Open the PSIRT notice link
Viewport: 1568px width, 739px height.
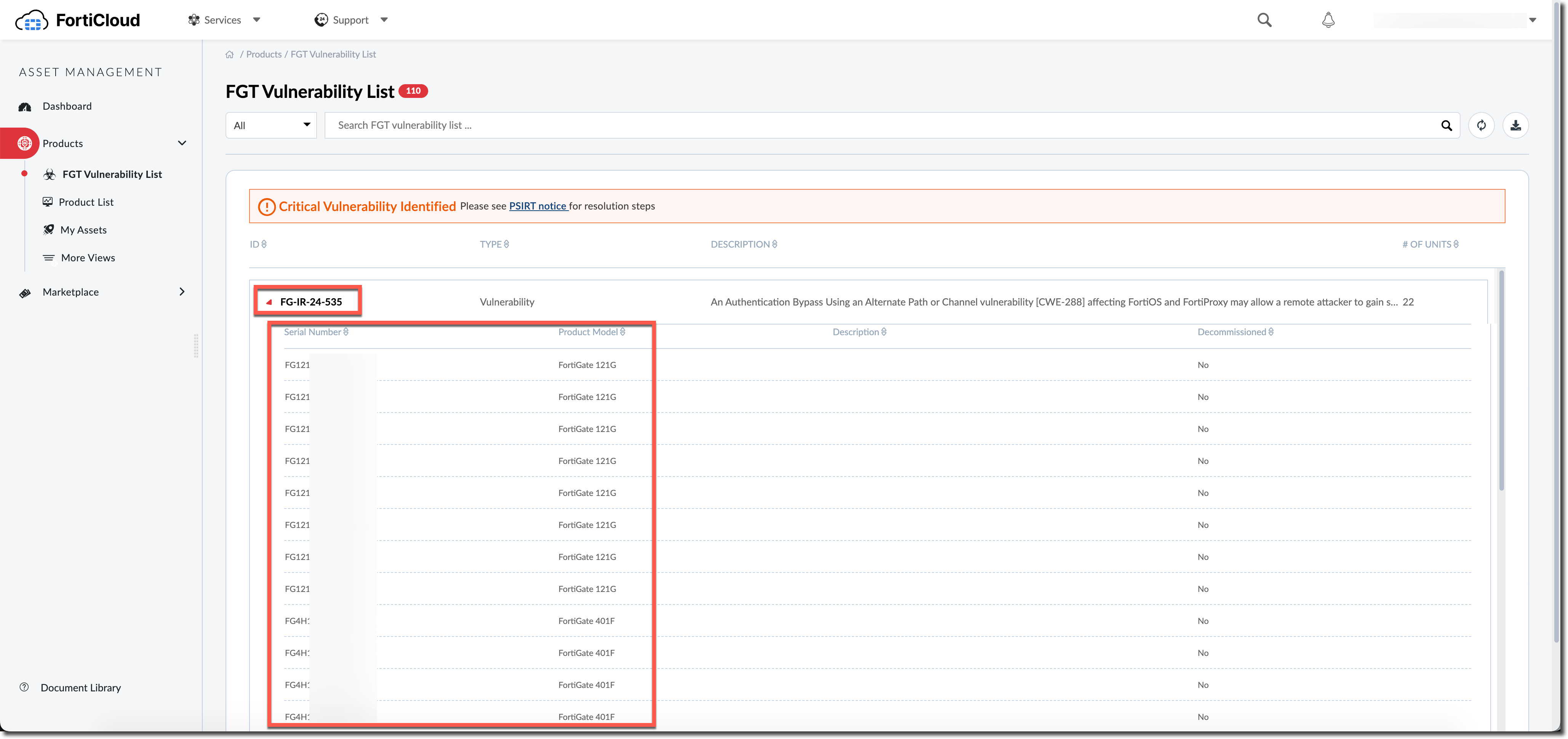[x=538, y=206]
